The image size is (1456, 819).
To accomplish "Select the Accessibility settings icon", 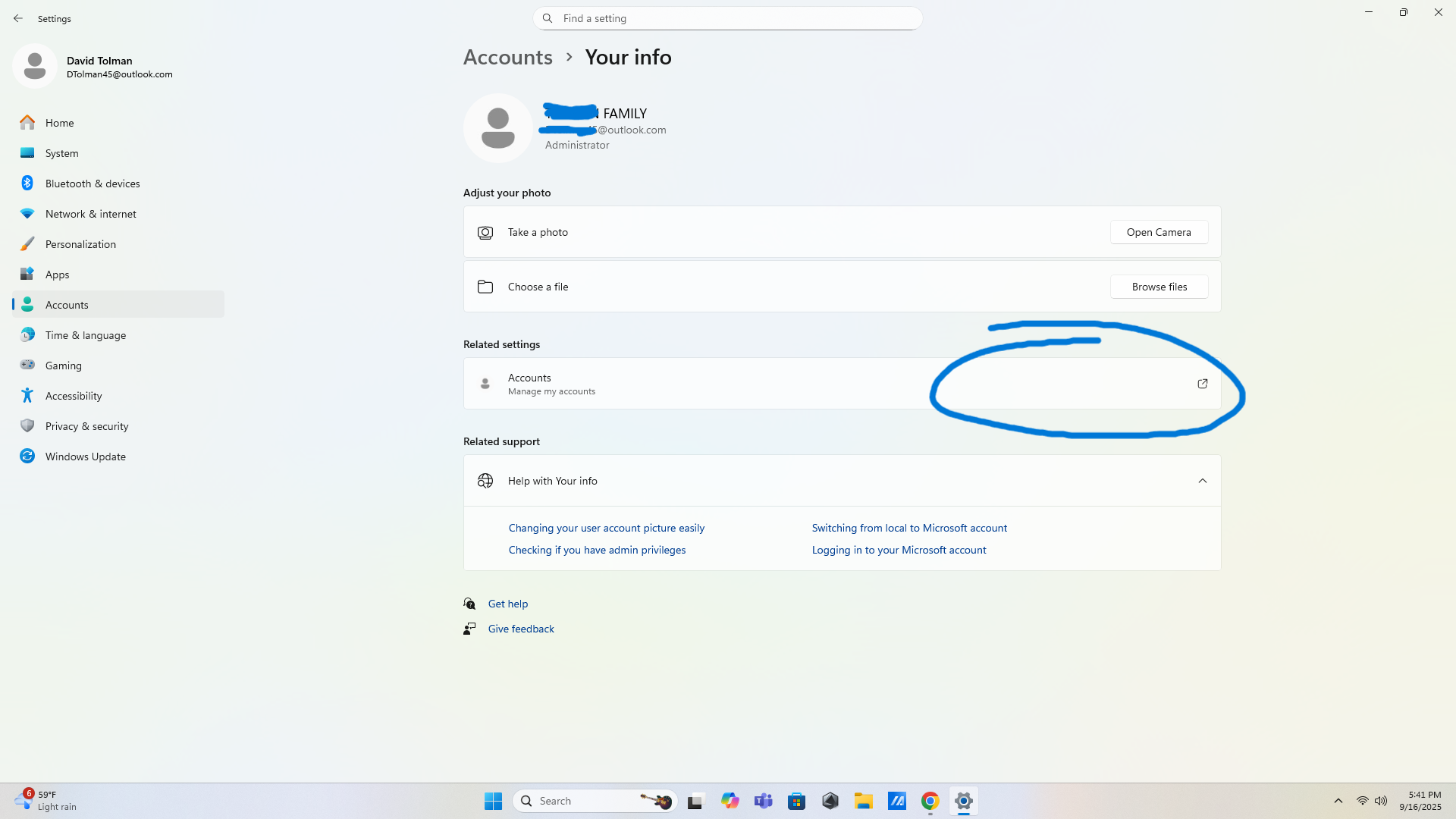I will 27,395.
